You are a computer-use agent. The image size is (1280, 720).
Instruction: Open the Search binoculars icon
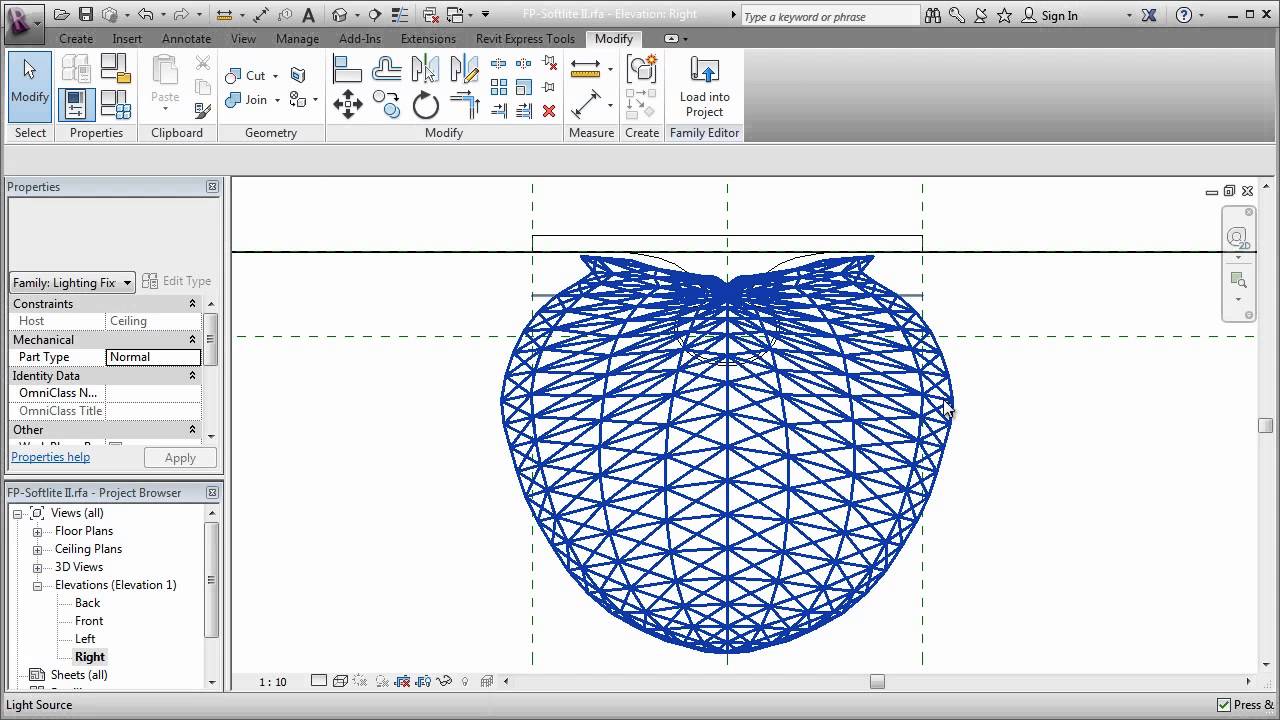[933, 15]
